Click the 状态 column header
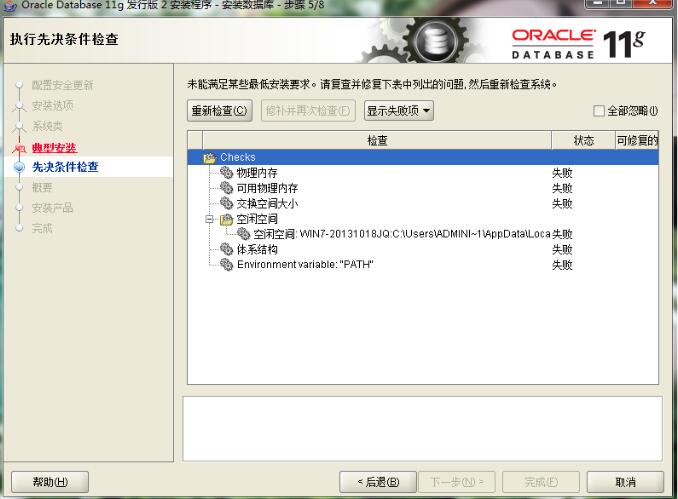Screen dimensions: 678x499 tap(583, 141)
